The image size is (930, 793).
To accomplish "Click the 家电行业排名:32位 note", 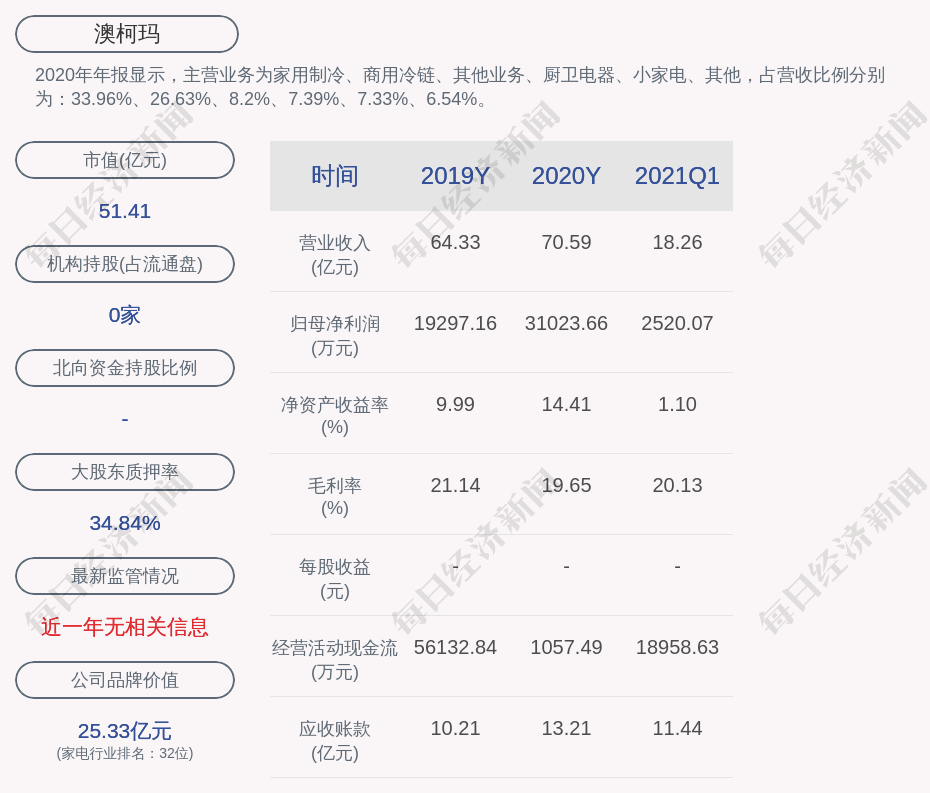I will tap(125, 754).
